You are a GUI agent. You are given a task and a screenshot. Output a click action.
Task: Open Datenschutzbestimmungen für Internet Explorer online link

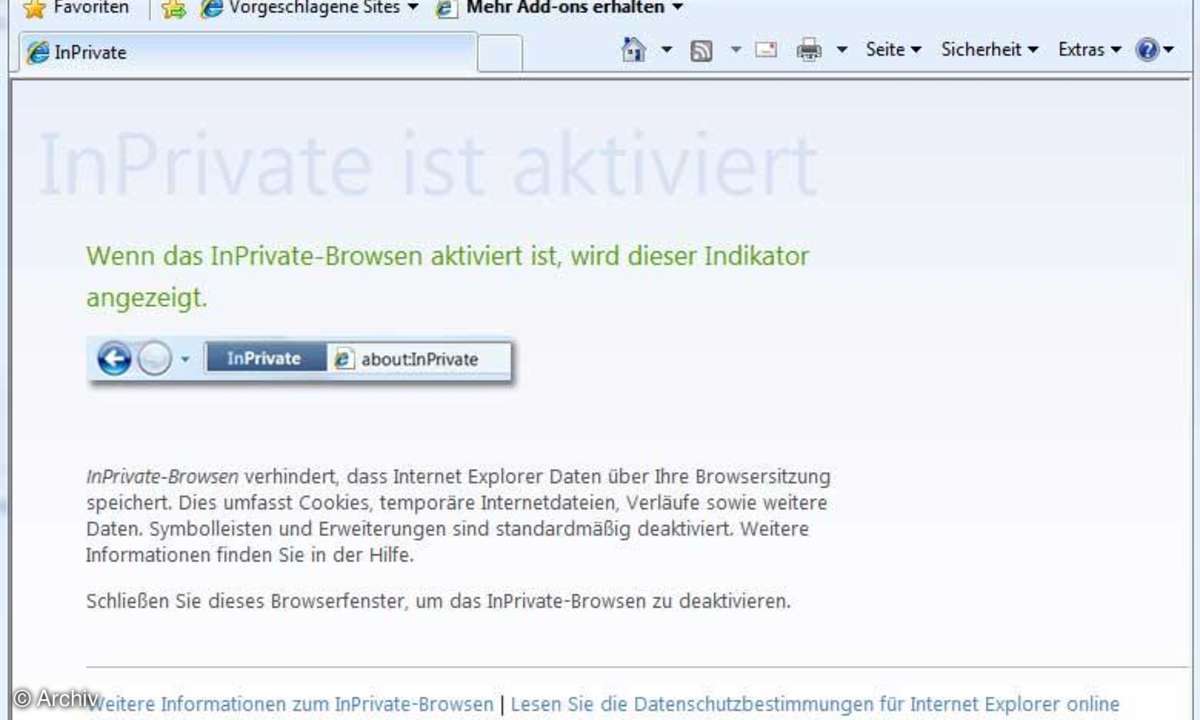[x=815, y=704]
